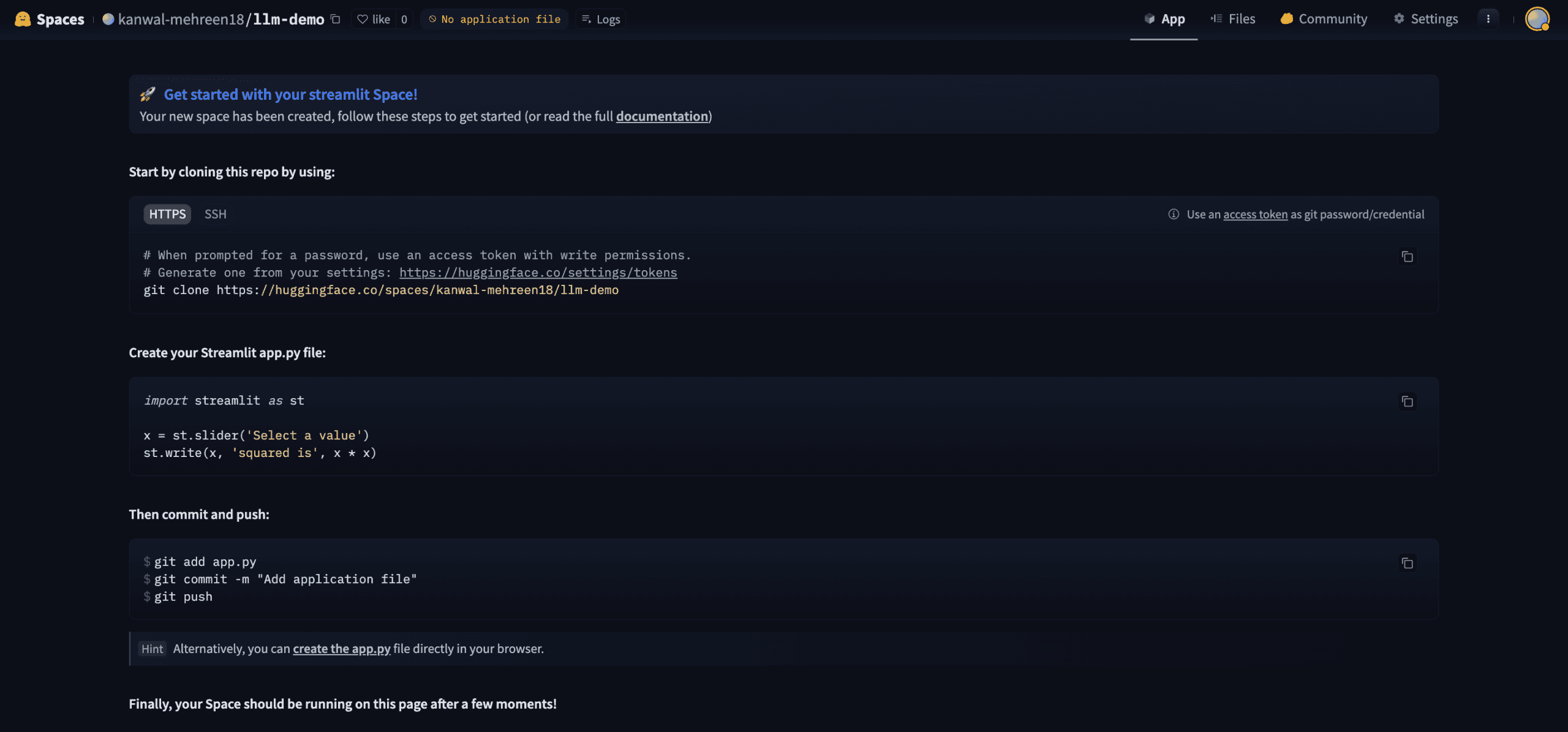Select the HTTPS clone option

pyautogui.click(x=167, y=214)
